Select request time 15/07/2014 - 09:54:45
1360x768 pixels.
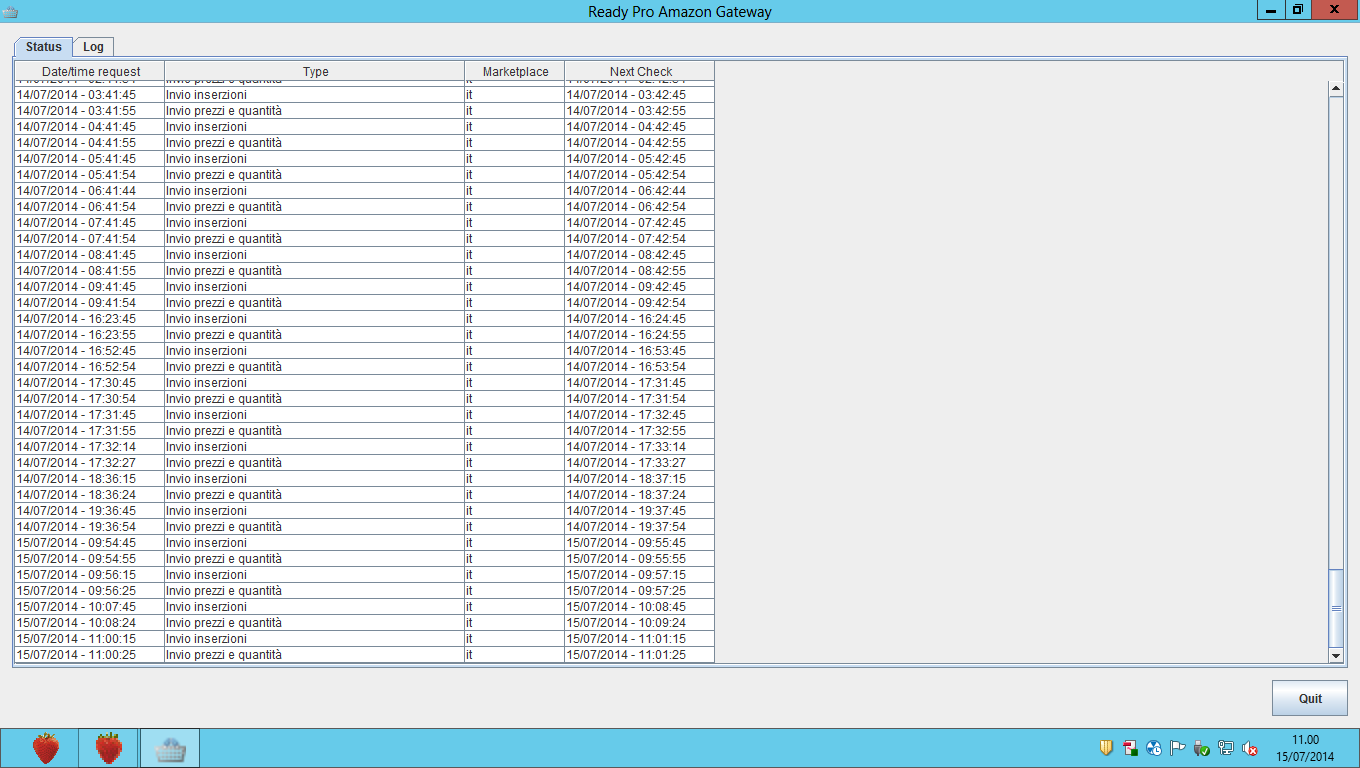pos(90,543)
